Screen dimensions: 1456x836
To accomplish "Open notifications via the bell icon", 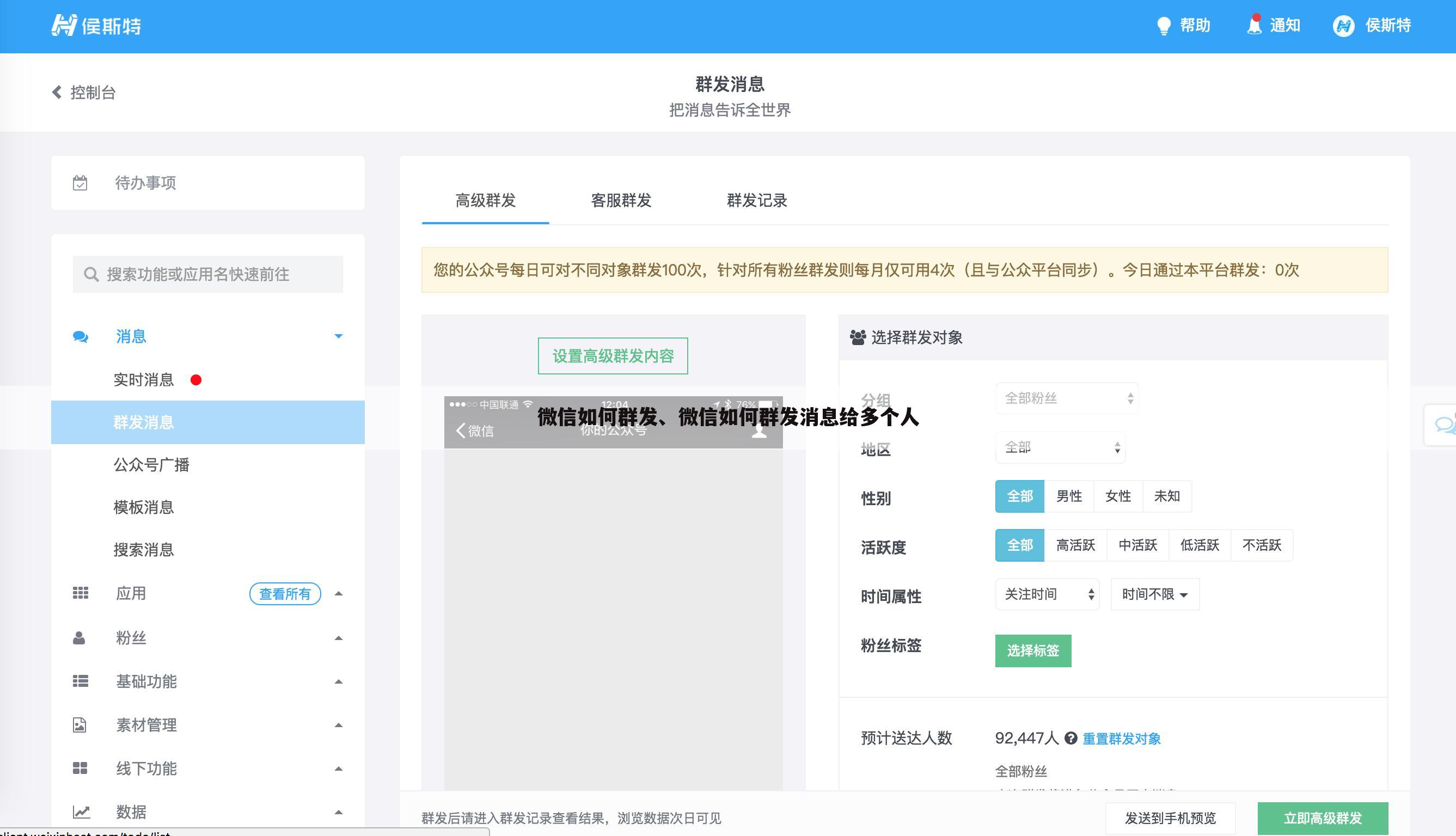I will coord(1255,24).
